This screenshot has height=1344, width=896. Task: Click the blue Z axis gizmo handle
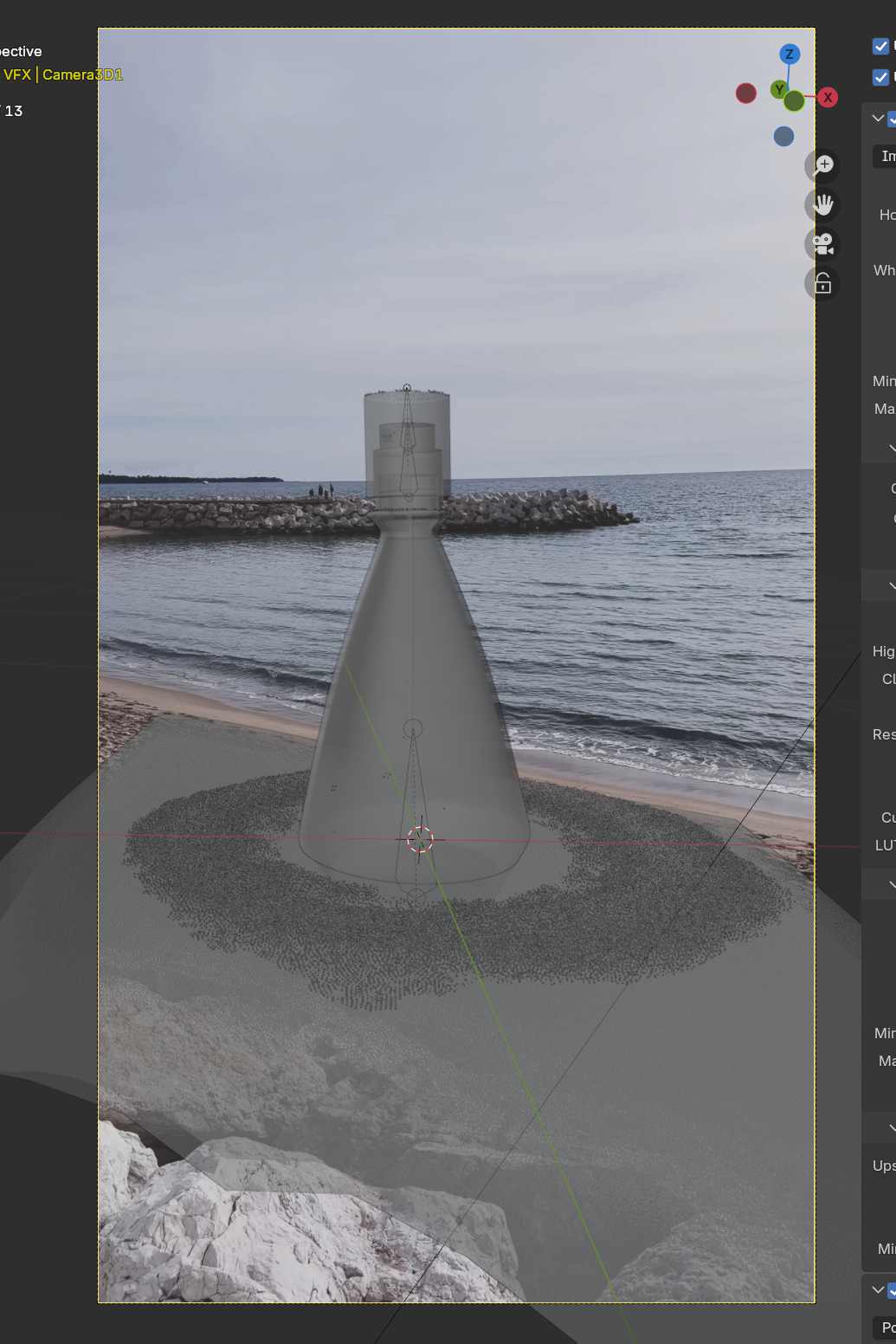[789, 55]
